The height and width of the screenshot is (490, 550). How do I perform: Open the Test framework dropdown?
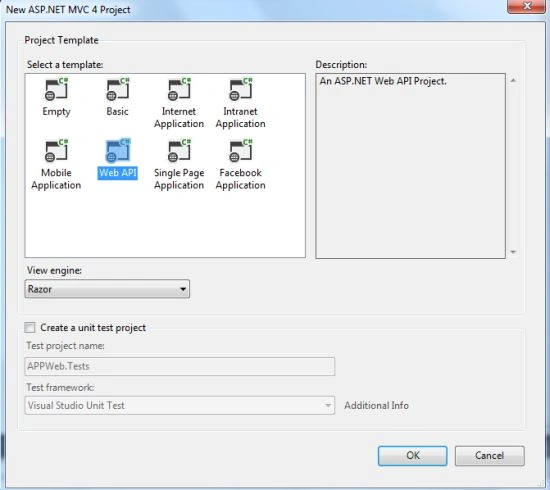click(180, 405)
